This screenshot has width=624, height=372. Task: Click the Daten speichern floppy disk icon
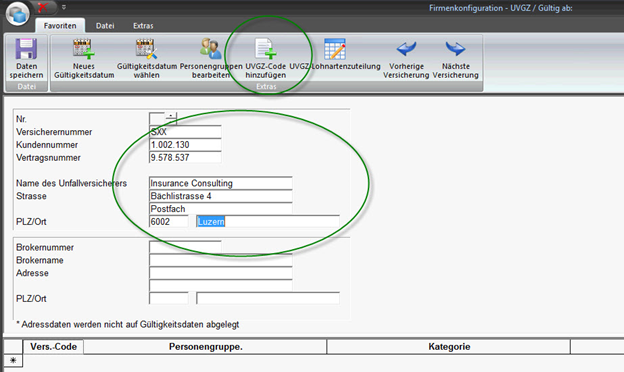pyautogui.click(x=26, y=49)
